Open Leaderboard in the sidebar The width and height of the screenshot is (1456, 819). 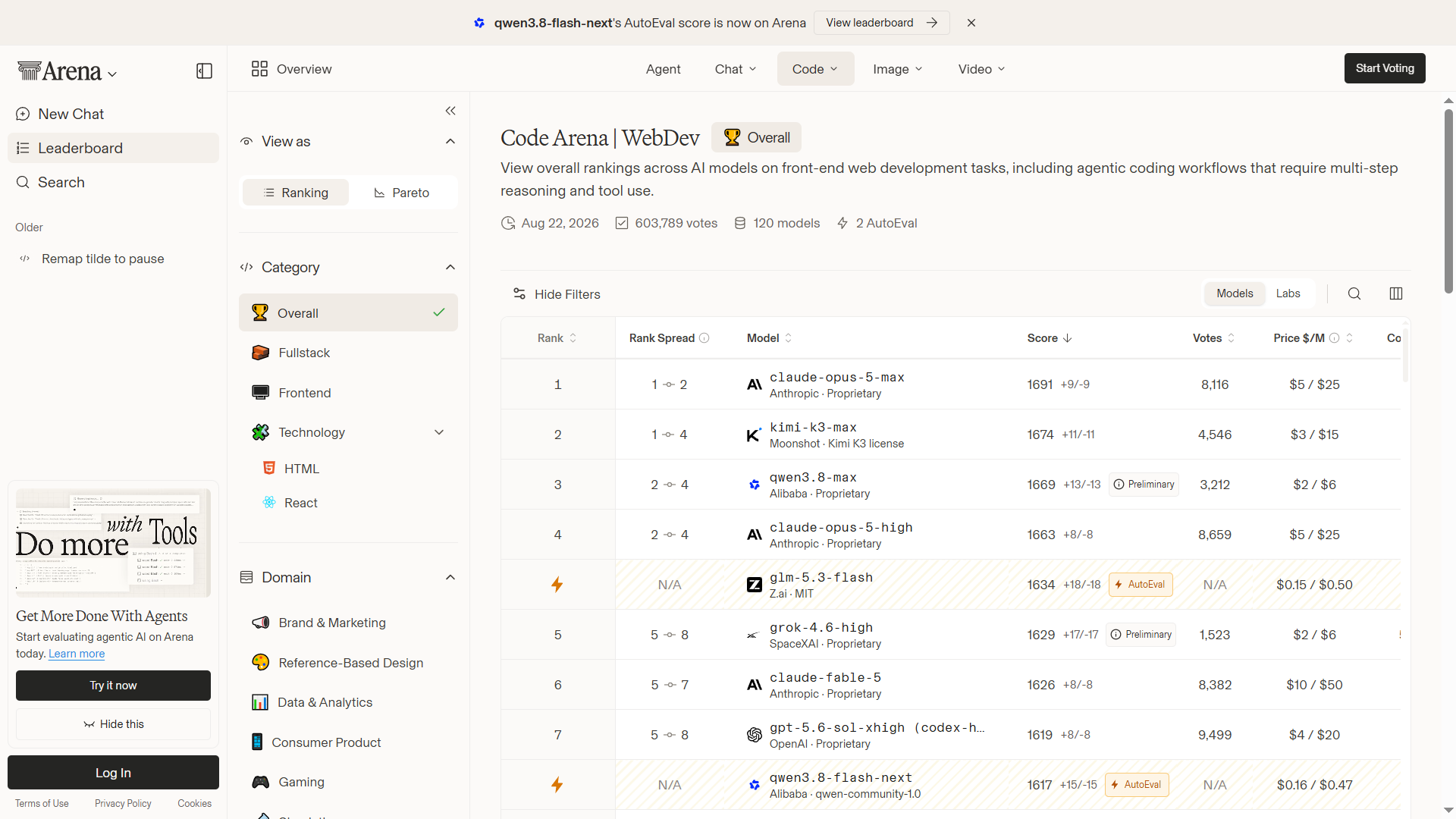click(x=113, y=148)
